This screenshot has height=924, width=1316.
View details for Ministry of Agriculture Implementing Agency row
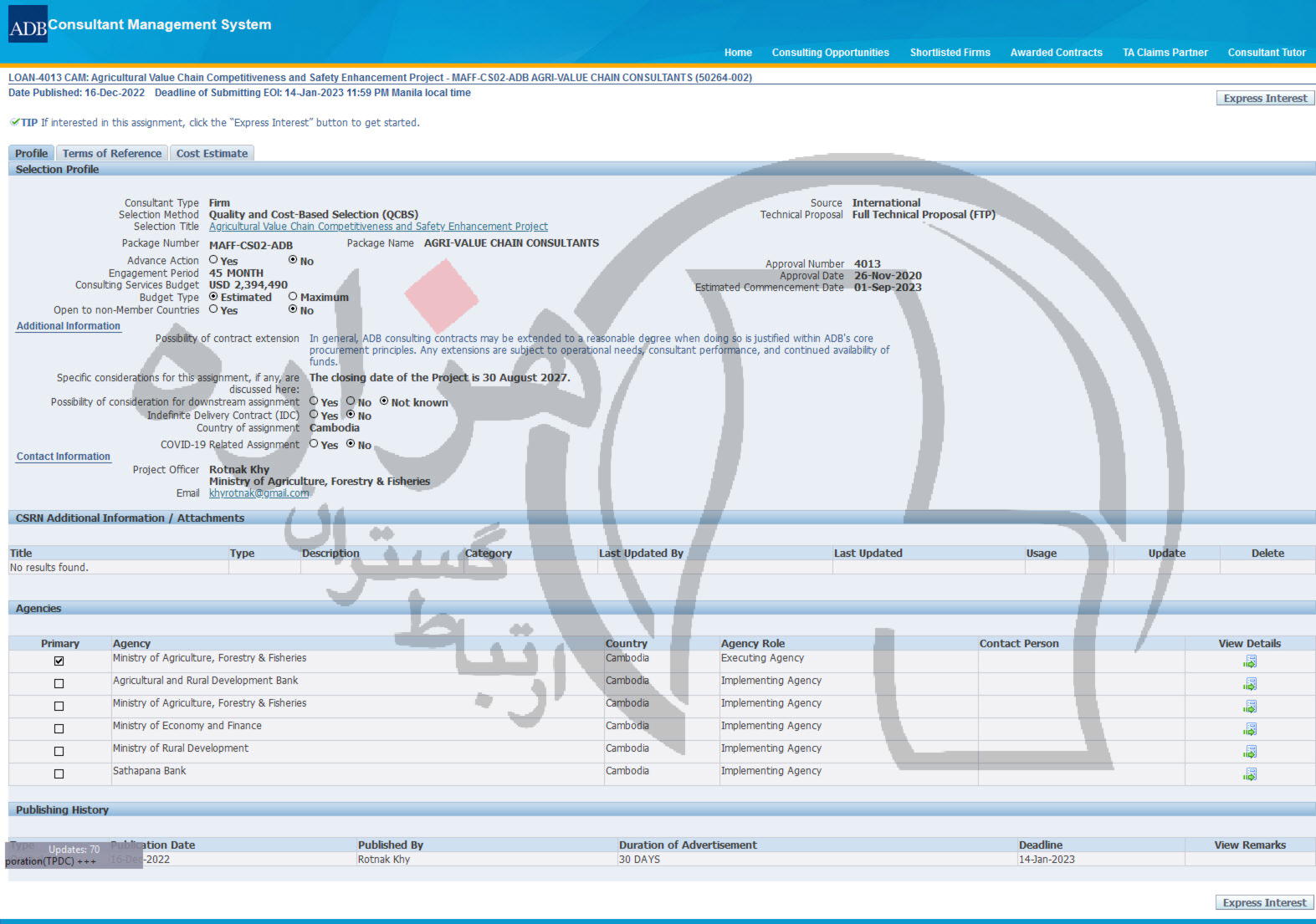click(x=1249, y=707)
